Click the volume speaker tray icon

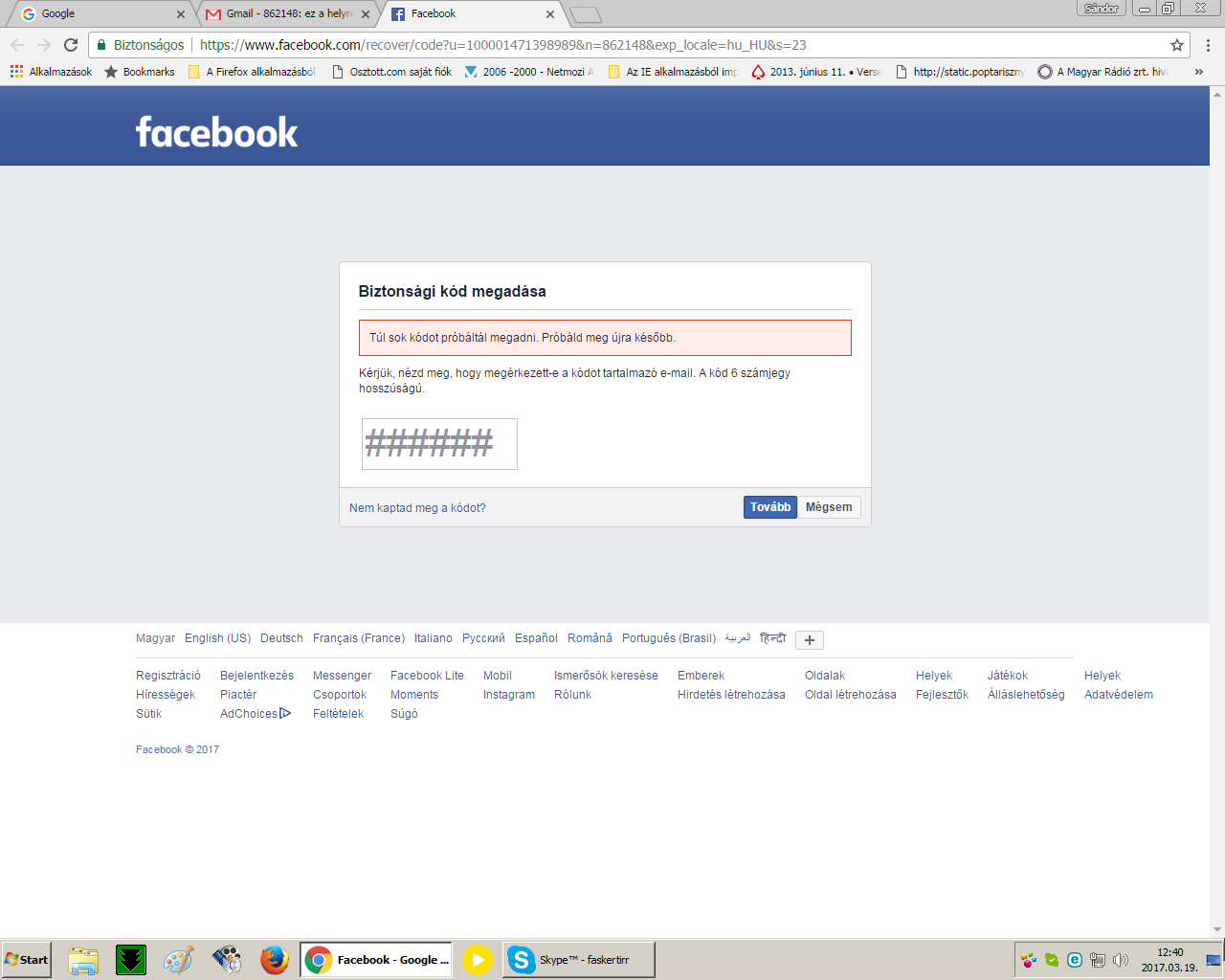pos(1121,960)
